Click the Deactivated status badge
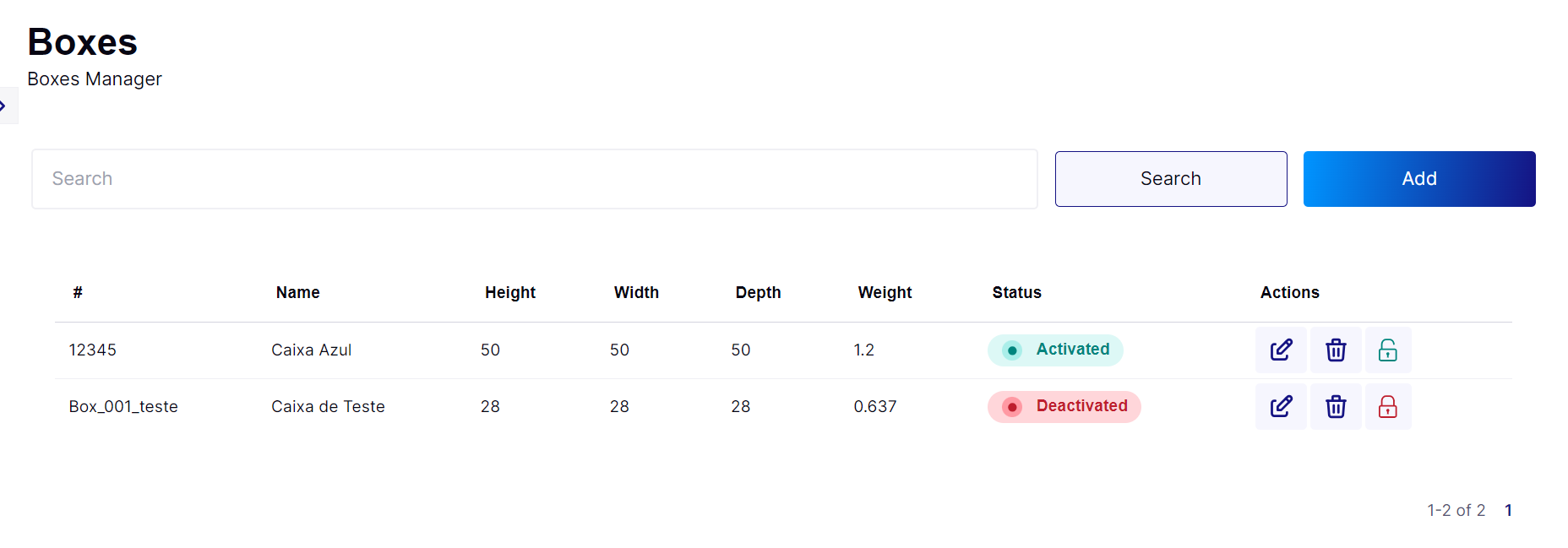The height and width of the screenshot is (548, 1568). point(1064,406)
